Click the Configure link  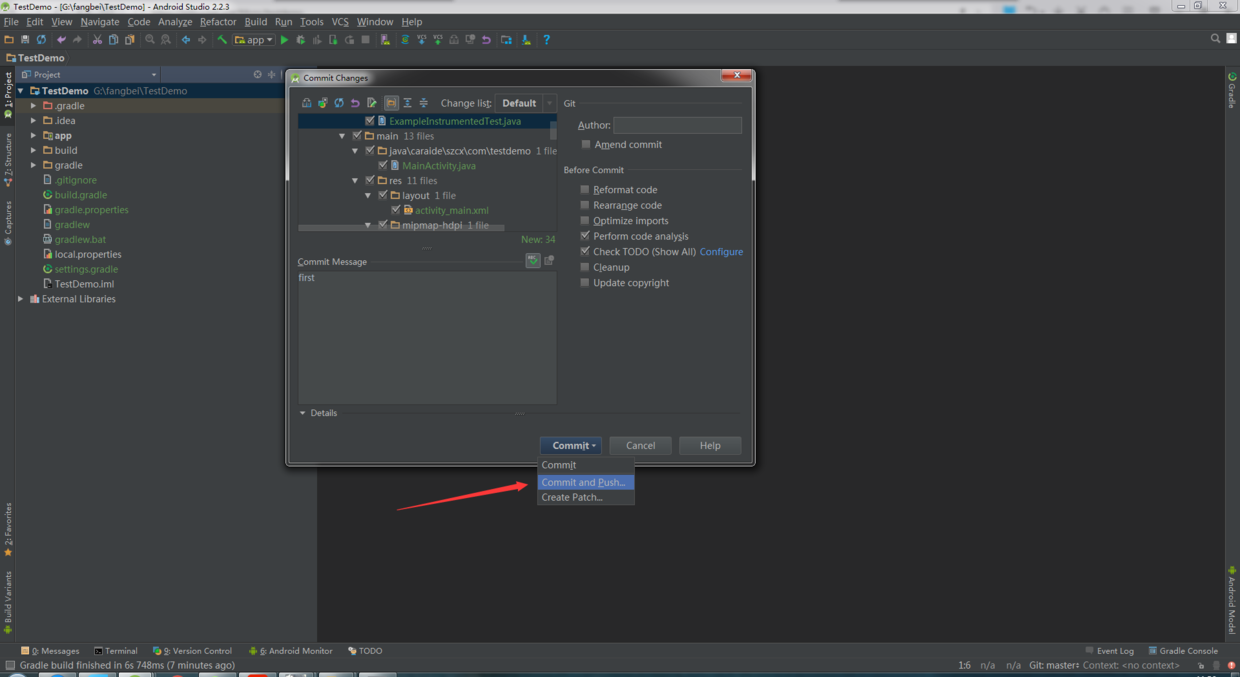coord(721,252)
